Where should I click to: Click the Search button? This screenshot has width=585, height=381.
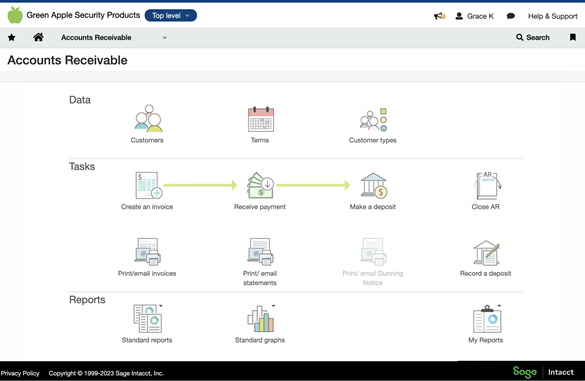[533, 37]
